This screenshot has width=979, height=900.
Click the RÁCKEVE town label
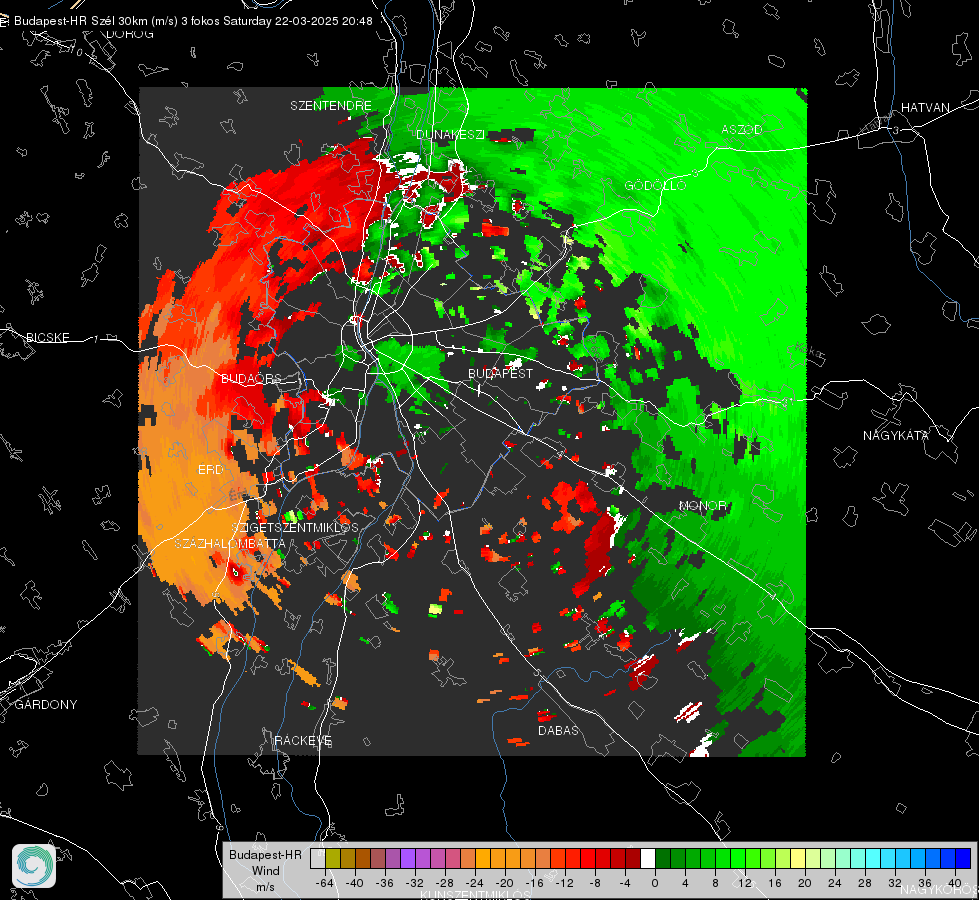pyautogui.click(x=303, y=740)
